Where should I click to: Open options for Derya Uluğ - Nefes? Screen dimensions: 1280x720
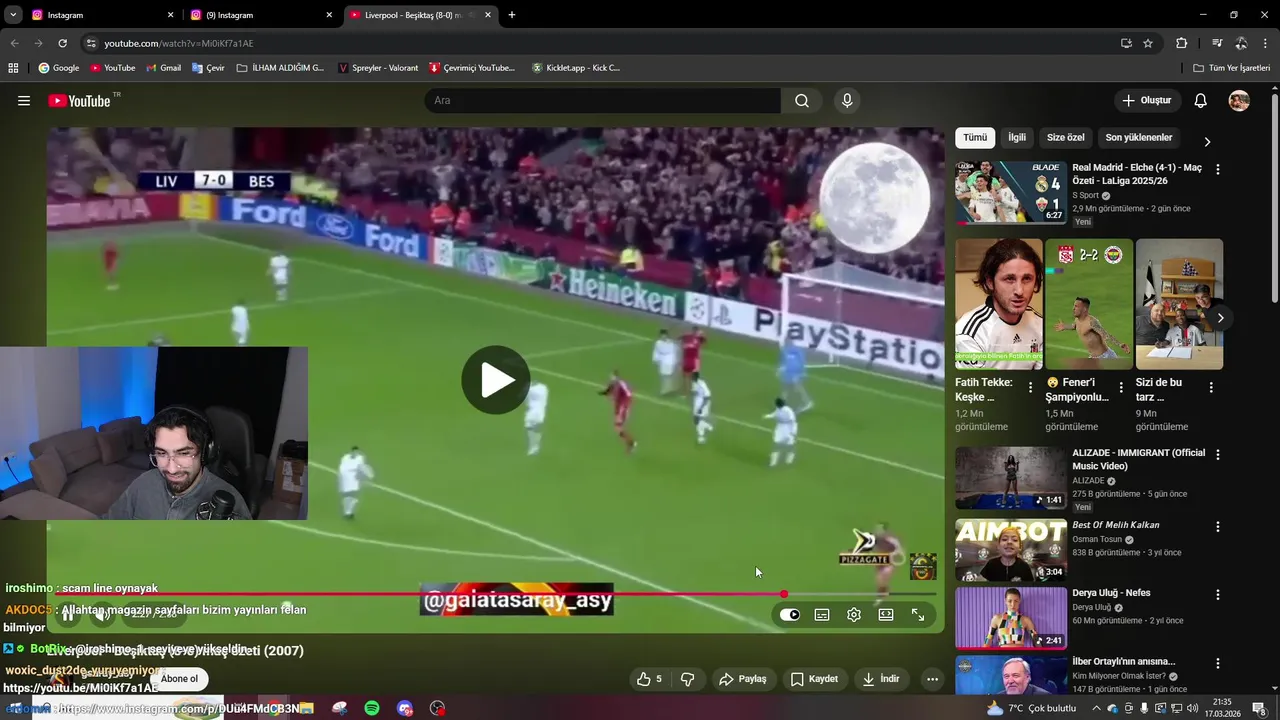[1218, 594]
